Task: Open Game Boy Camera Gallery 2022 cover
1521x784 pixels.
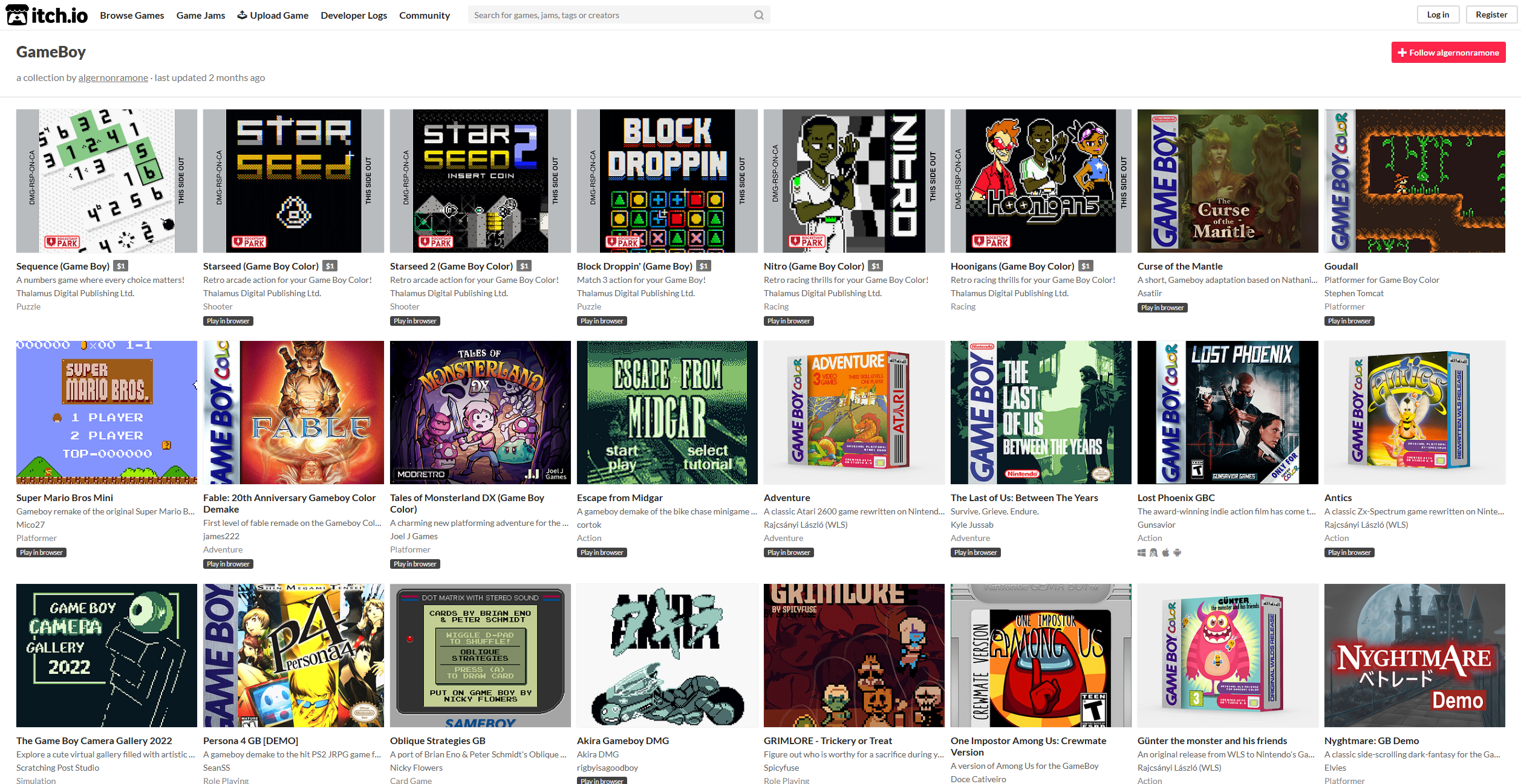Action: click(x=106, y=655)
